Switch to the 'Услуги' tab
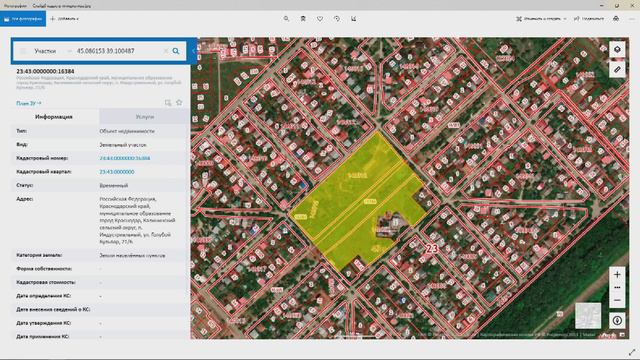The width and height of the screenshot is (640, 360). pyautogui.click(x=144, y=117)
